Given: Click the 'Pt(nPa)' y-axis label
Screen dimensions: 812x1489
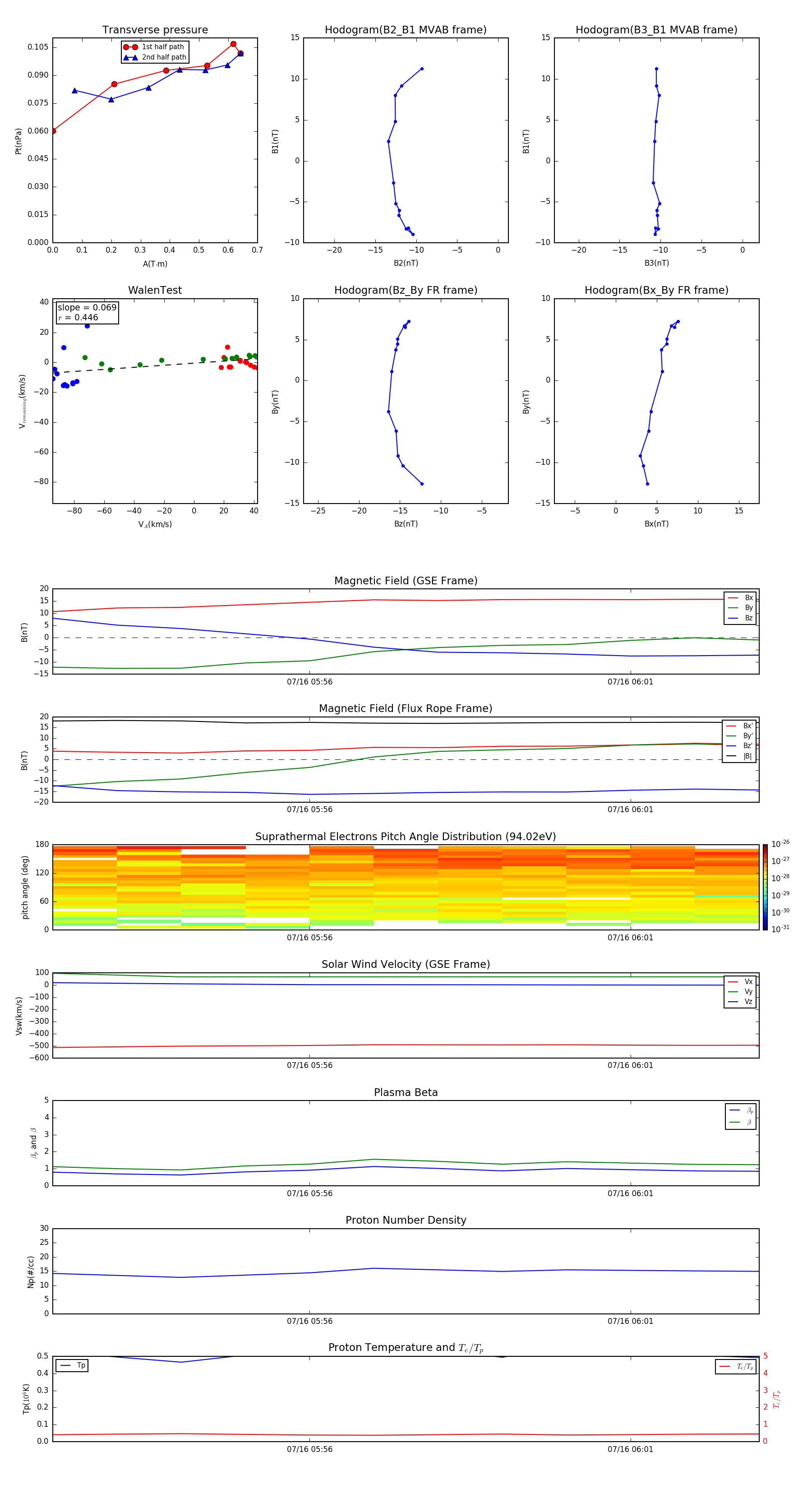Looking at the screenshot, I should click(x=18, y=140).
